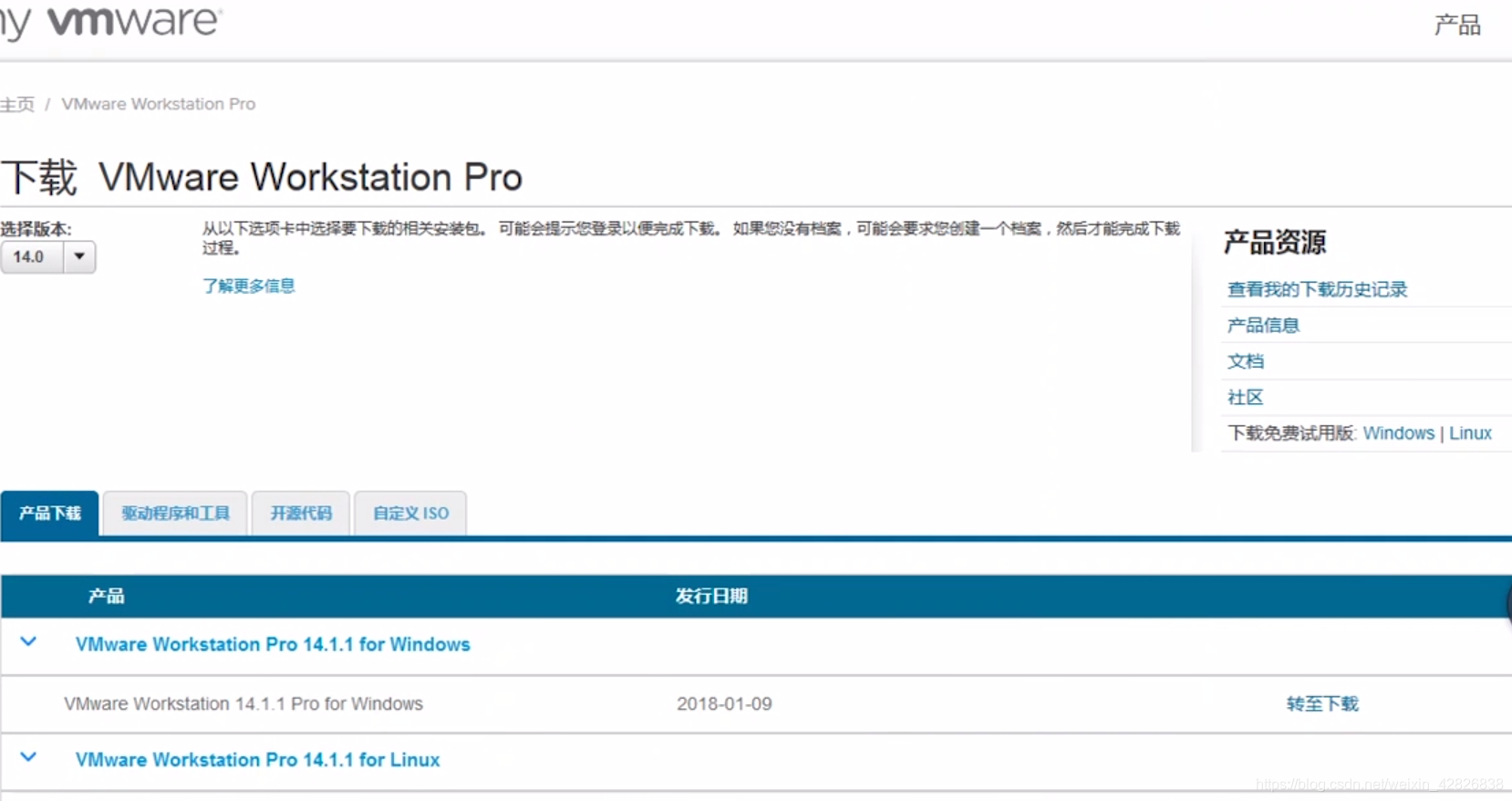Switch to 驱动程序和工具 tab
Image resolution: width=1512 pixels, height=801 pixels.
tap(175, 513)
